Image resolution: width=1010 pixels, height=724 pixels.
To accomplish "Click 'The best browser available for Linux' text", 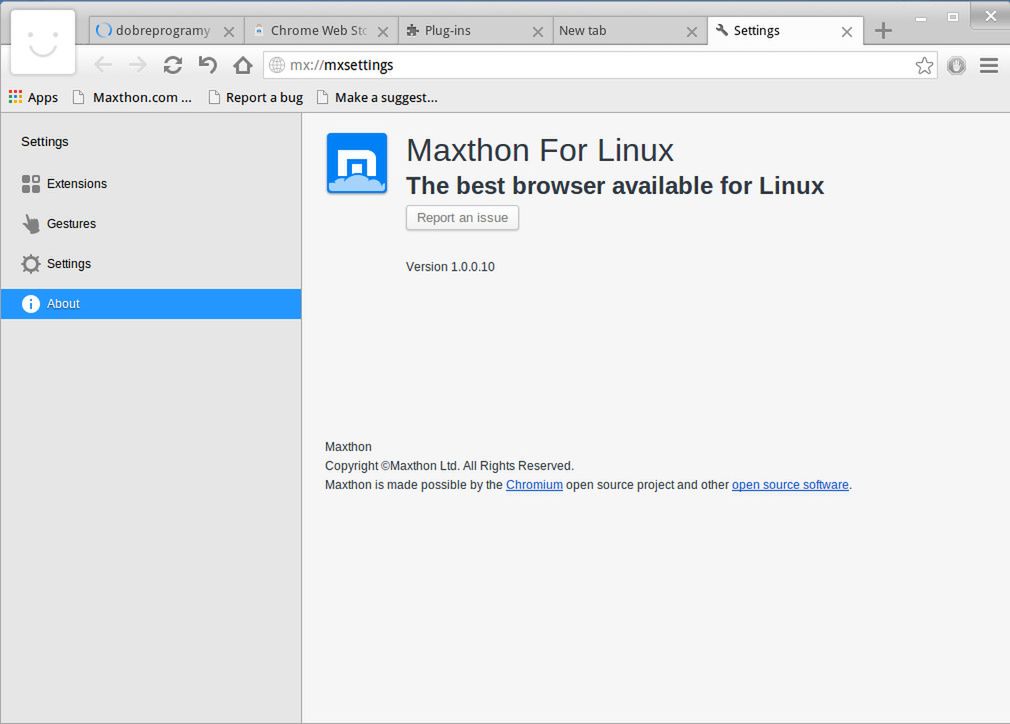I will coord(615,186).
